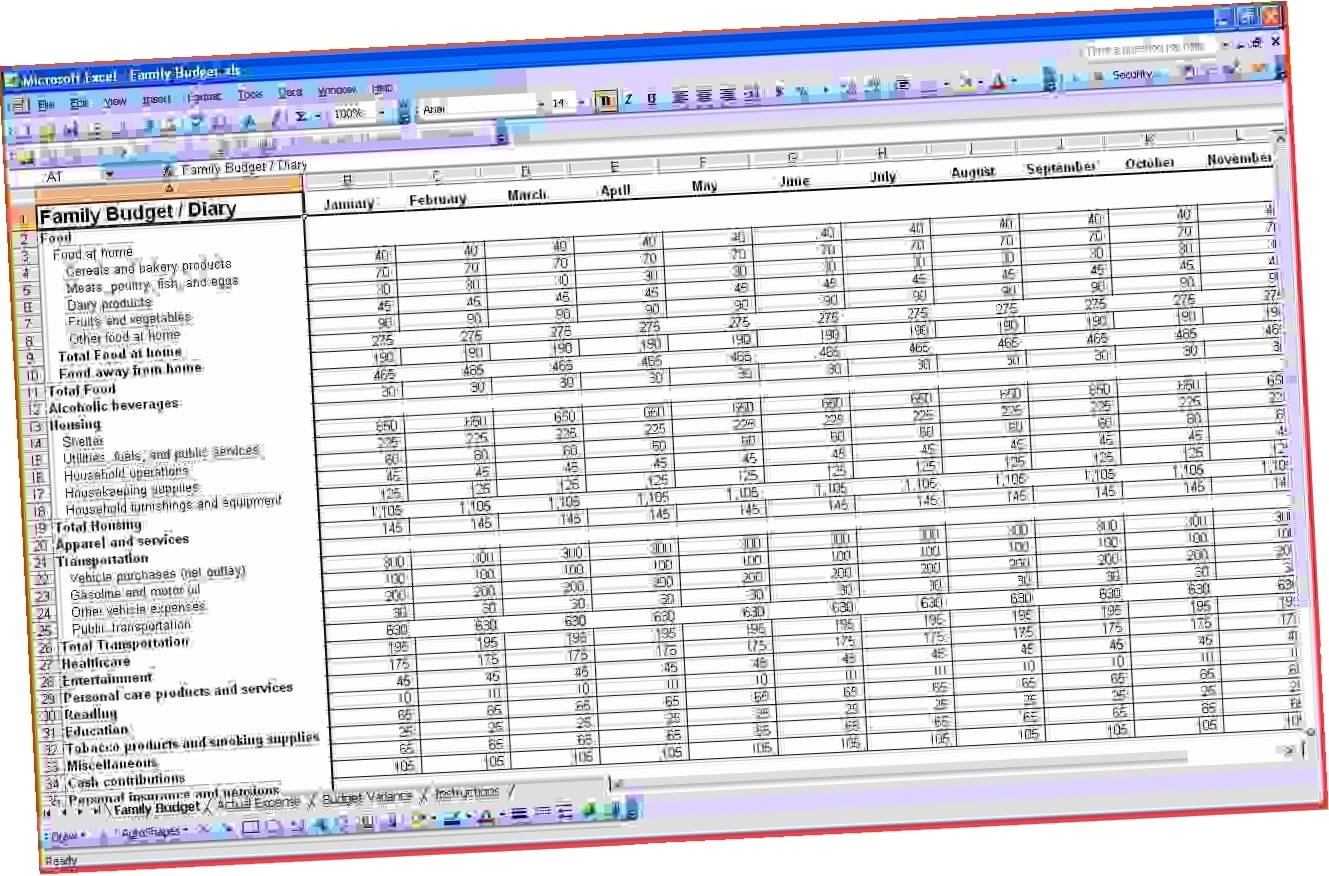Open the zoom level dropdown
Viewport: 1329px width, 876px height.
point(381,113)
